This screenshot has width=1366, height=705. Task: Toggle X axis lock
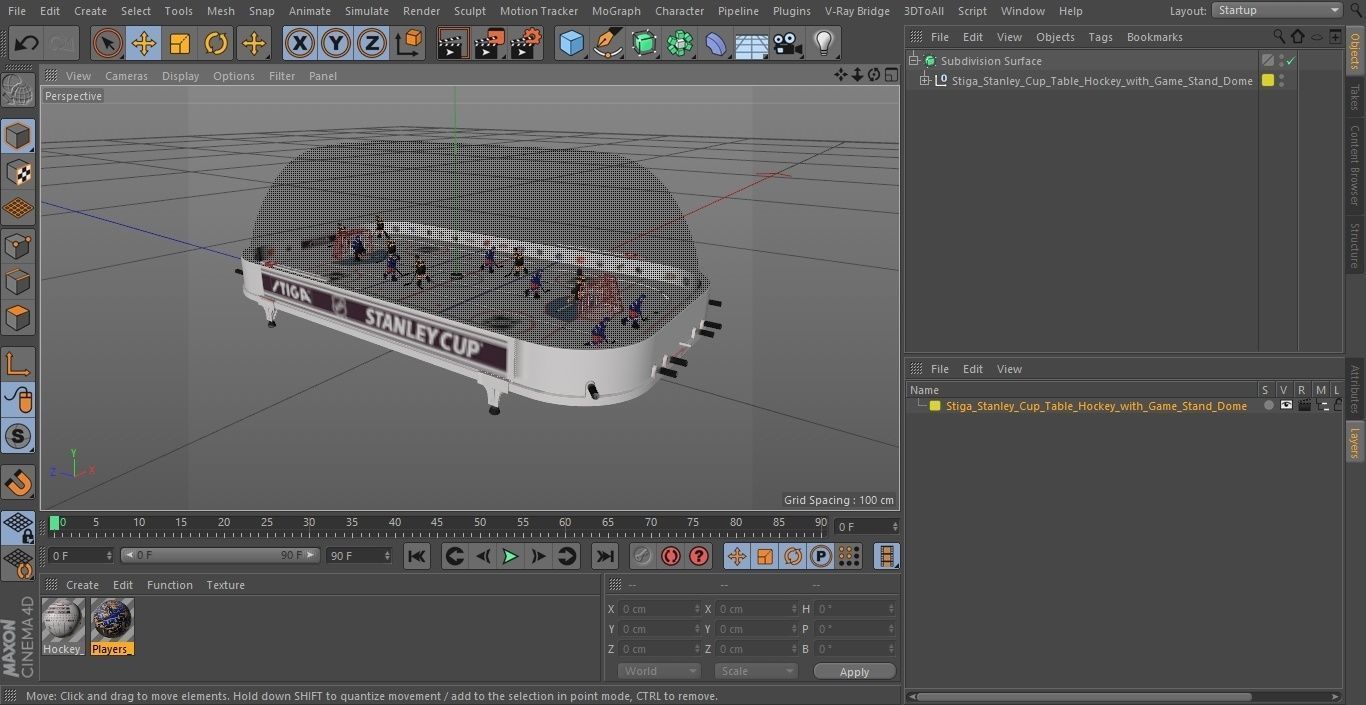pyautogui.click(x=300, y=44)
